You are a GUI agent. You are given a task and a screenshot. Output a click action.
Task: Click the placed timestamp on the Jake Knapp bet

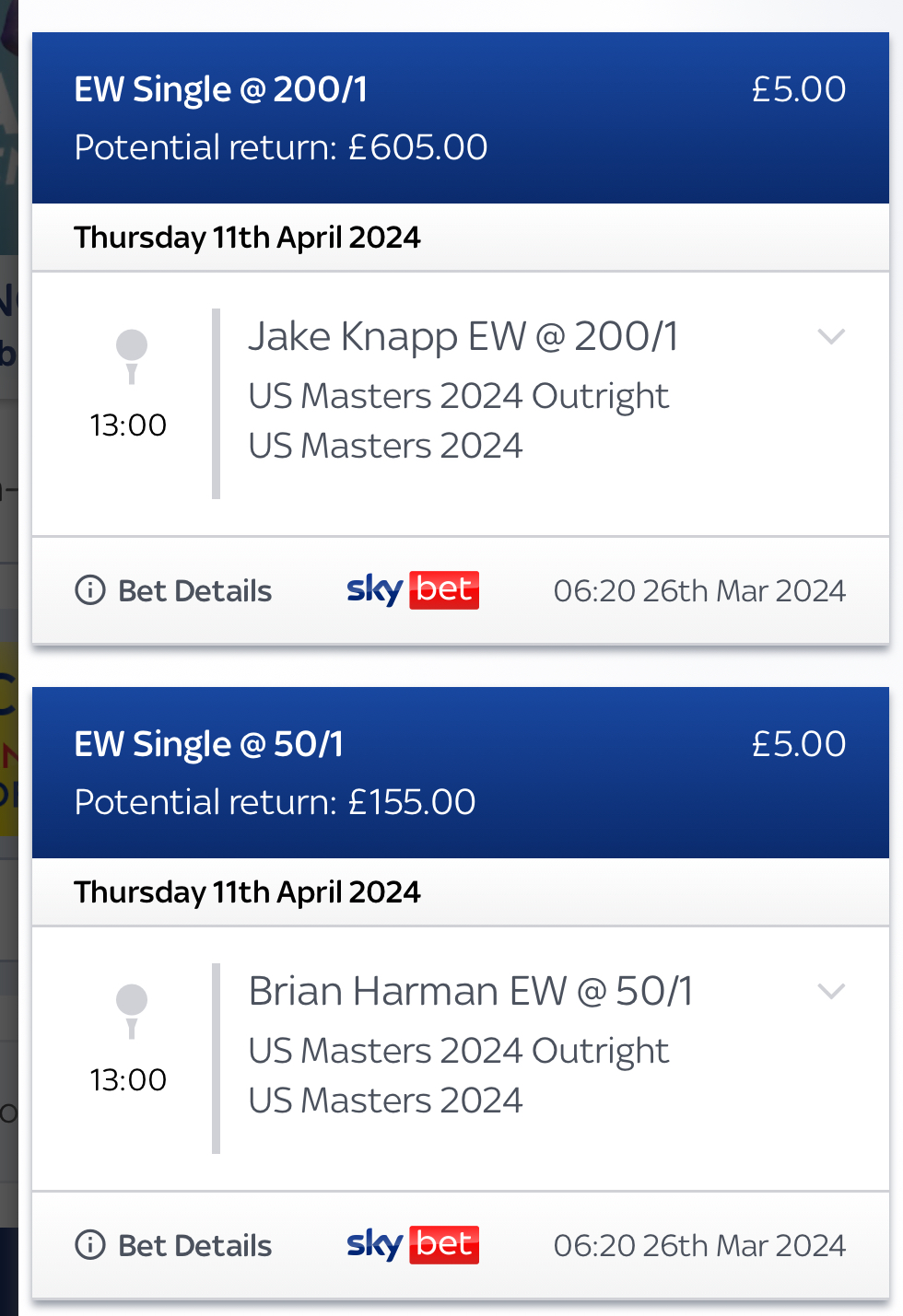pos(699,590)
